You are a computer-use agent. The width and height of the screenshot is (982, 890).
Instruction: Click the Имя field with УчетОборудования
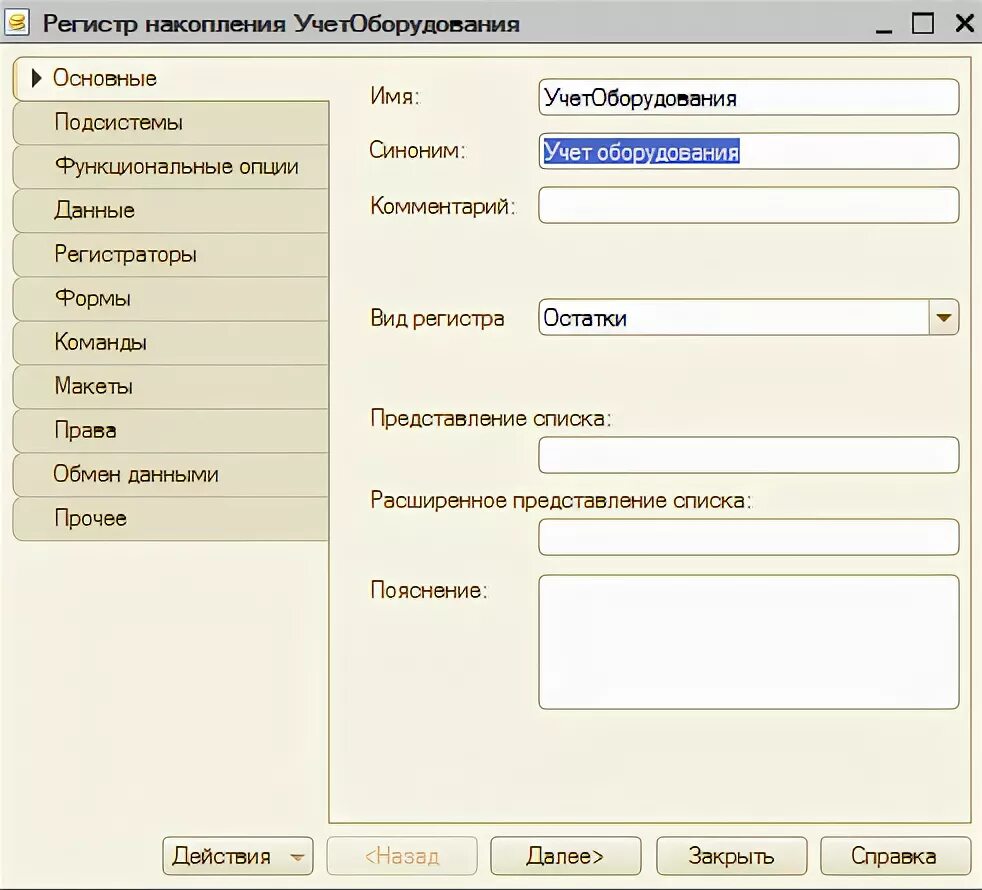pyautogui.click(x=748, y=97)
